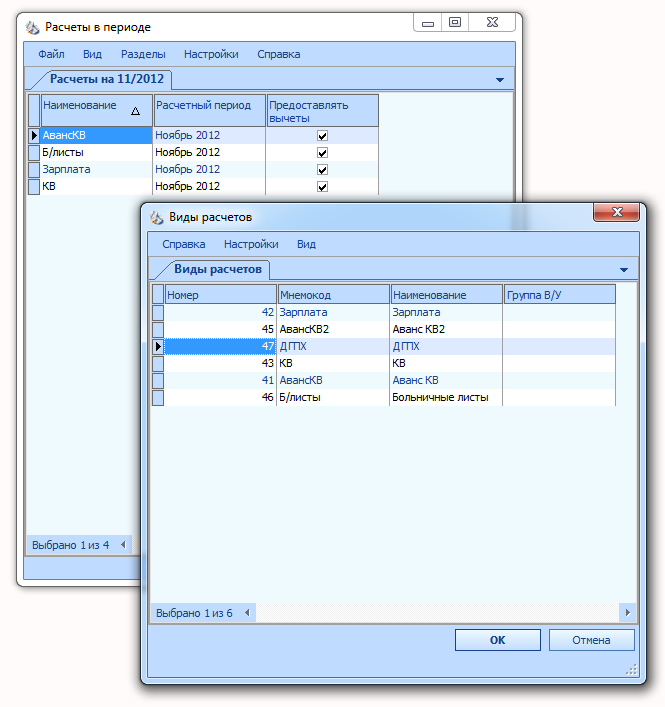
Task: Open the Разделы menu
Action: coord(143,54)
